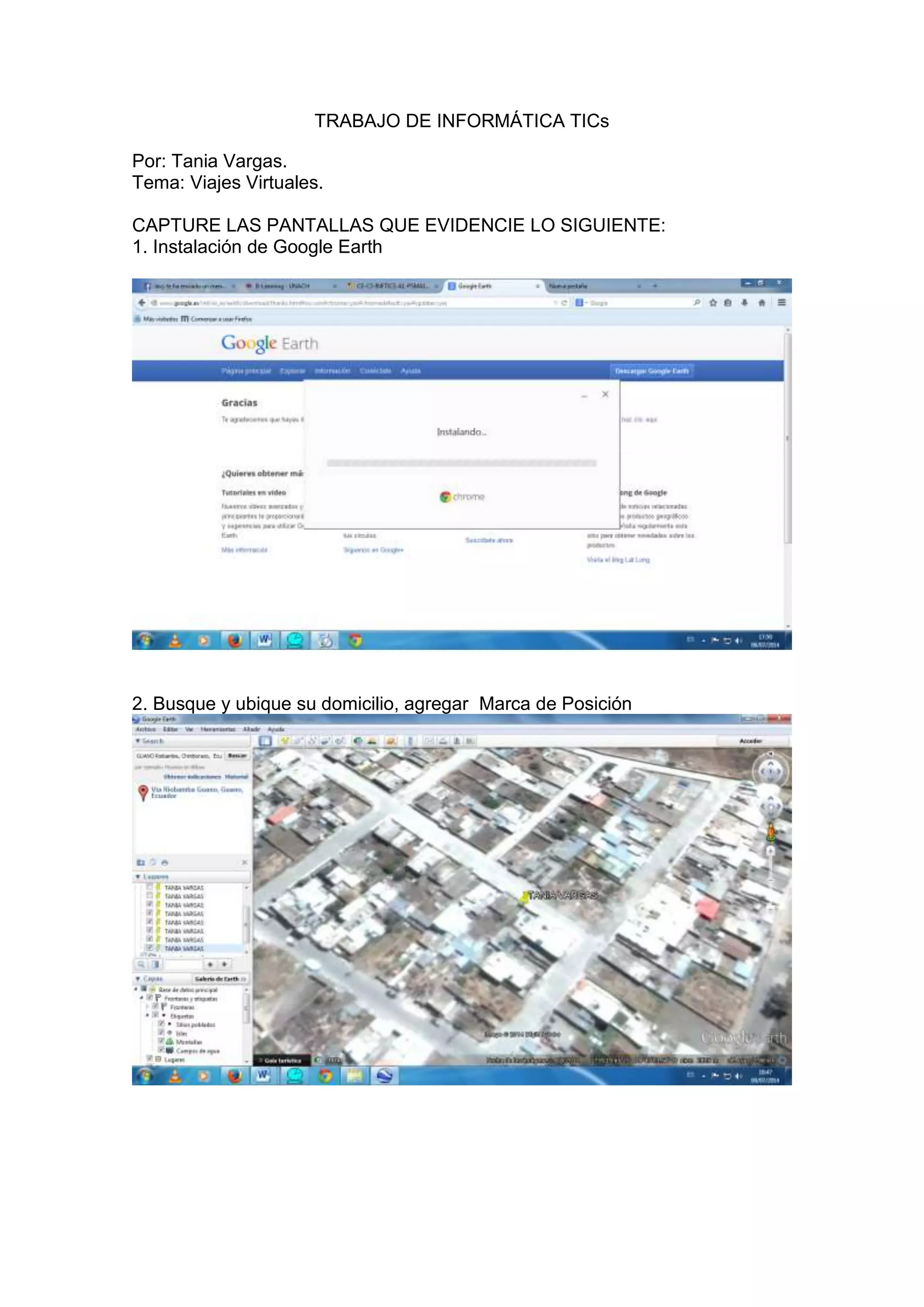Collapse the Search panel header
Viewport: 924px width, 1307px height.
138,741
